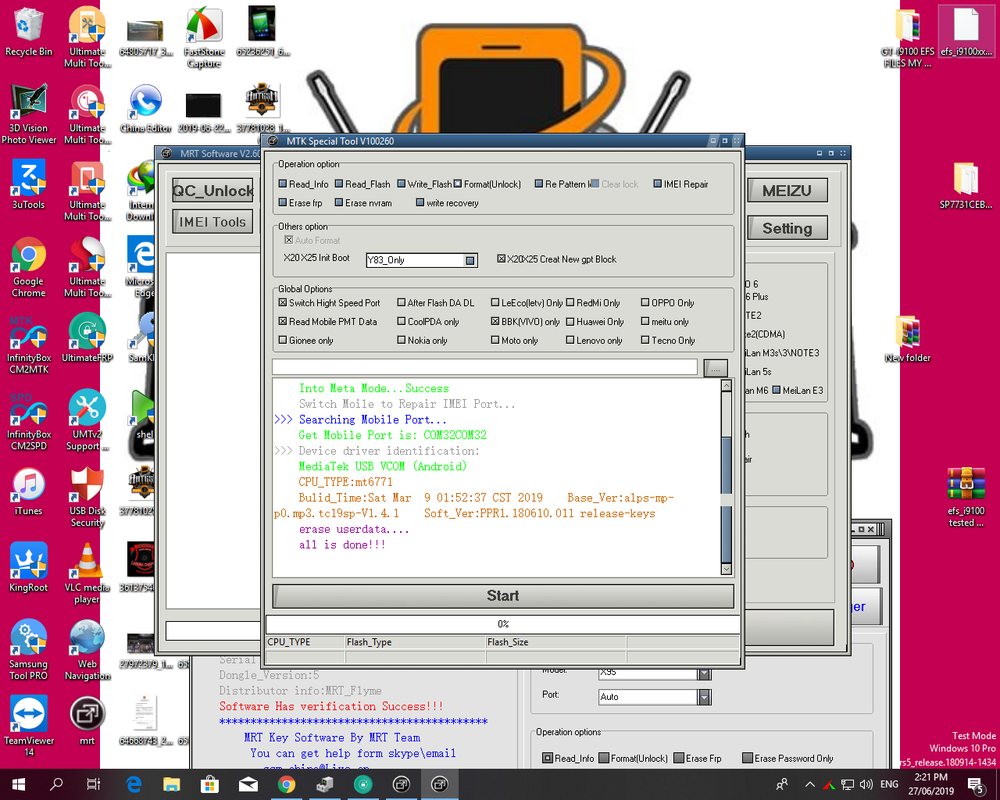Click Windows Start button on taskbar
1000x800 pixels.
click(x=18, y=784)
